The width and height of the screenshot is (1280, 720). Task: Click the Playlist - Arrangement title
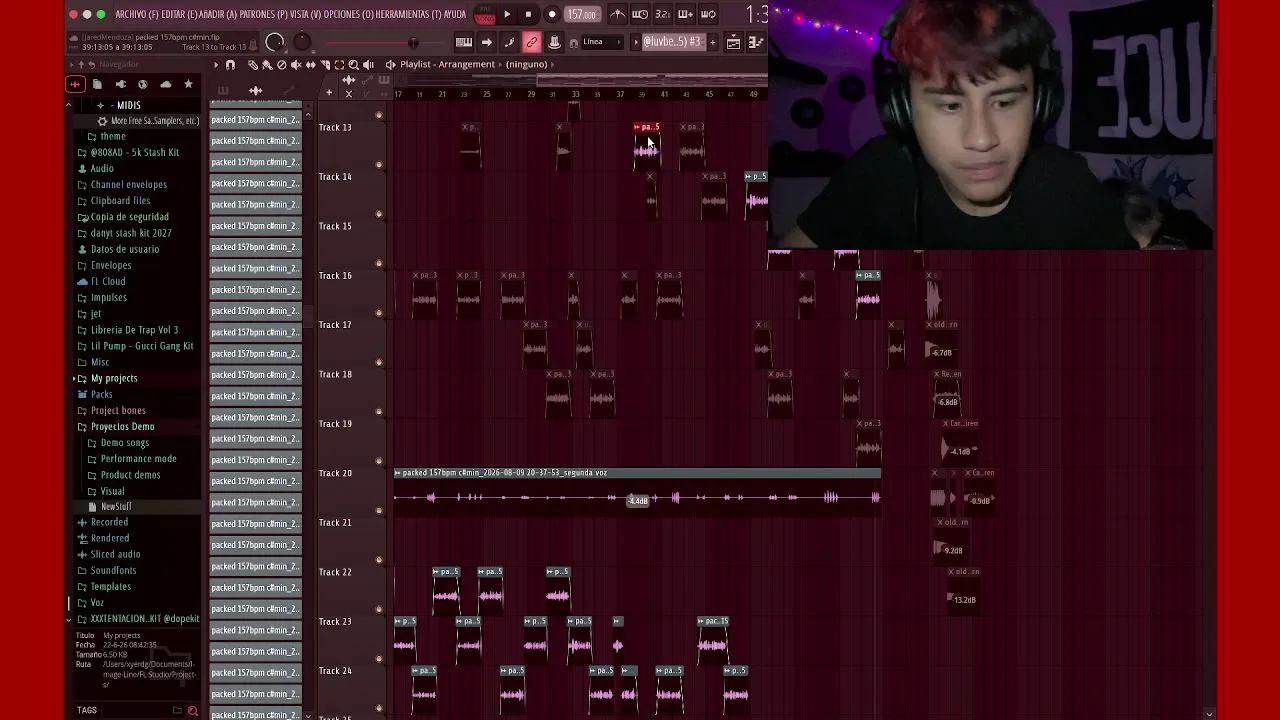pyautogui.click(x=447, y=64)
